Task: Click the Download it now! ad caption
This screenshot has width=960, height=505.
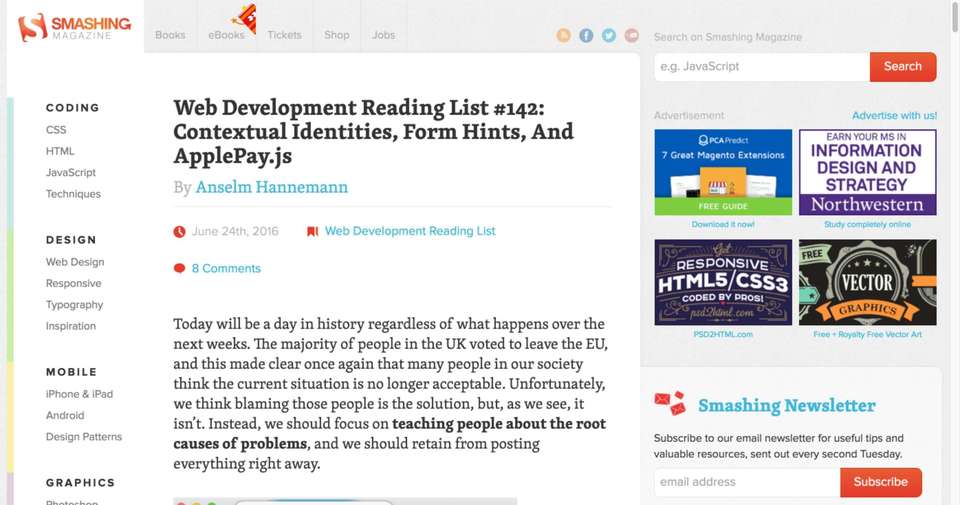Action: tap(723, 225)
